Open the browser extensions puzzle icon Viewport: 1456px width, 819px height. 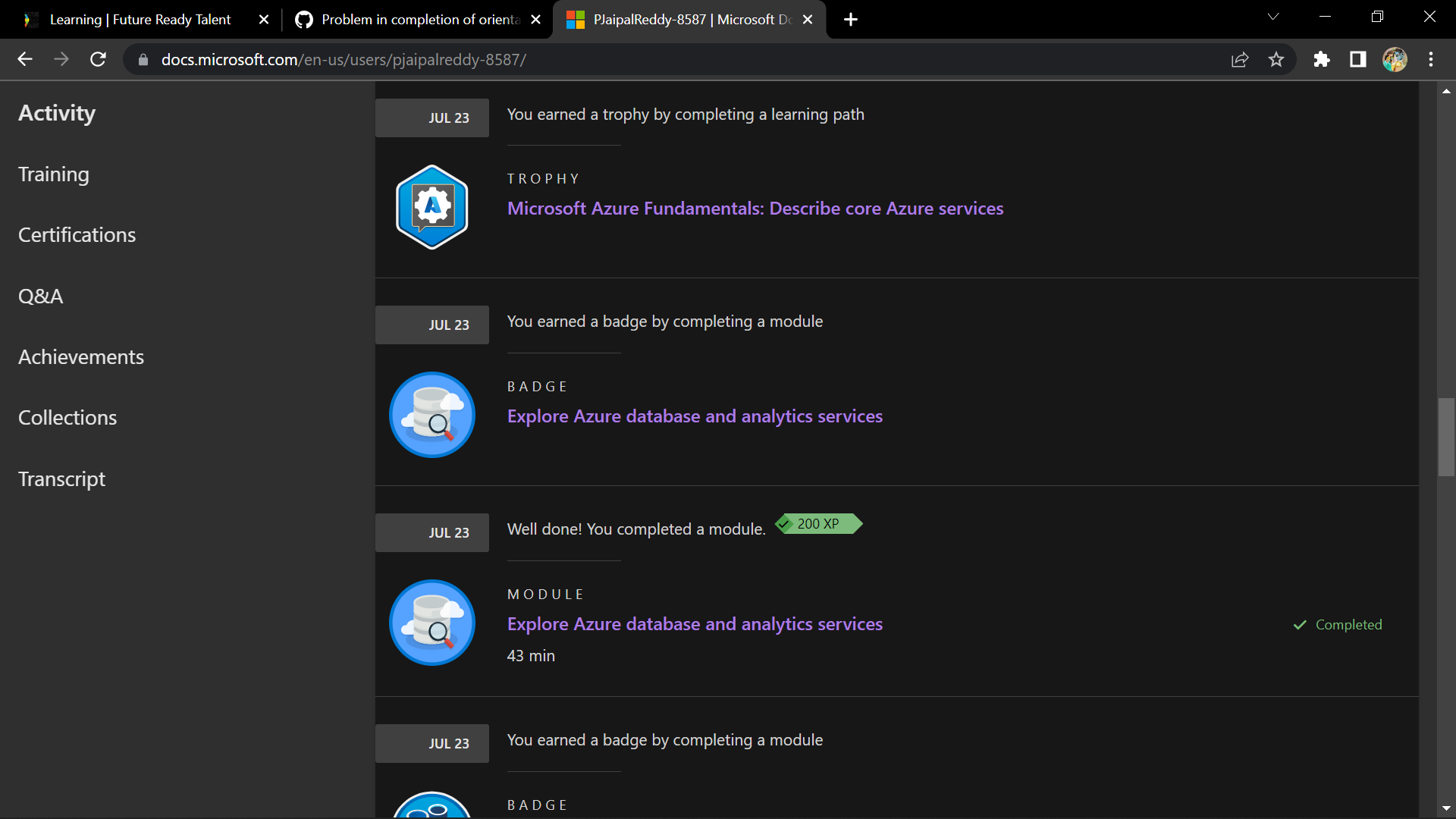pyautogui.click(x=1322, y=59)
